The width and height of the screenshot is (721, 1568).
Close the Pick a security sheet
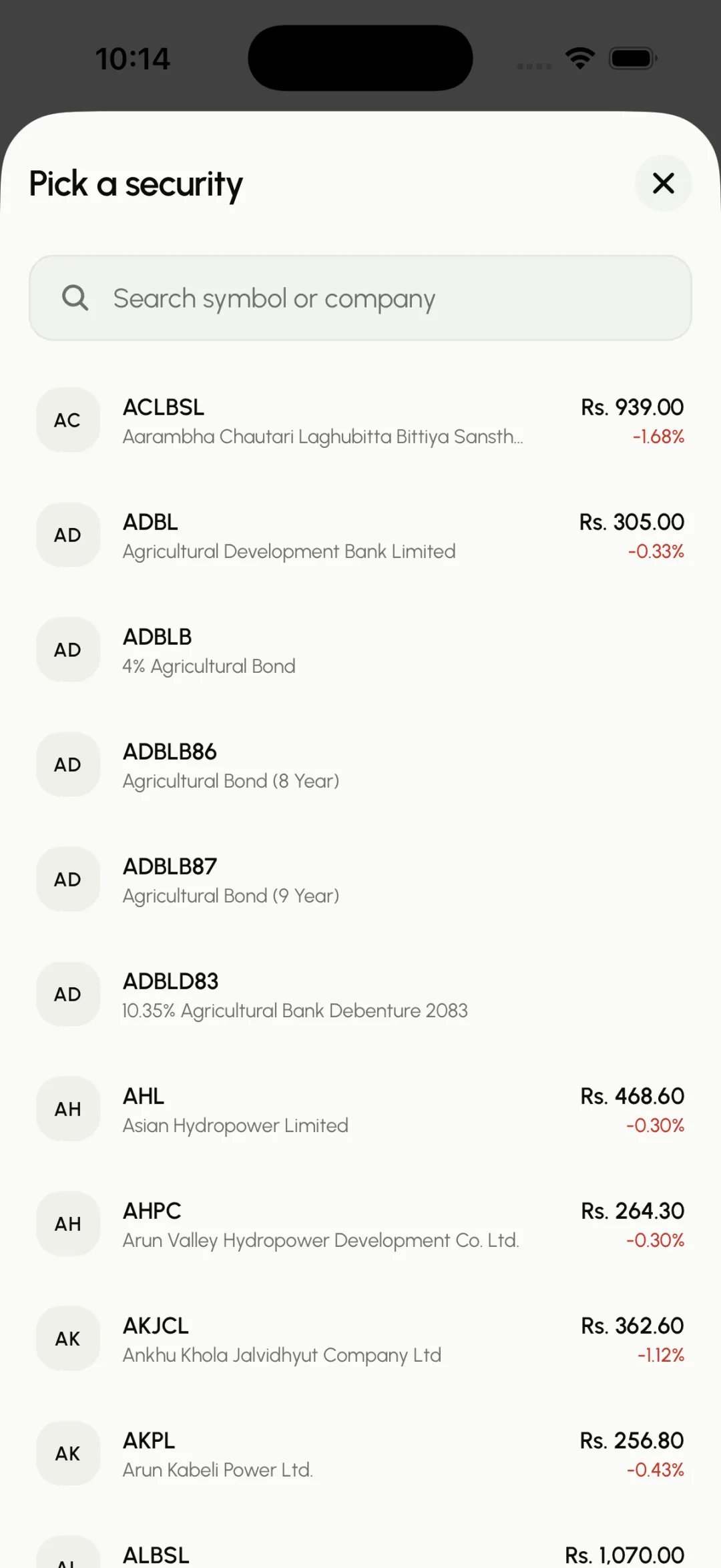(663, 183)
